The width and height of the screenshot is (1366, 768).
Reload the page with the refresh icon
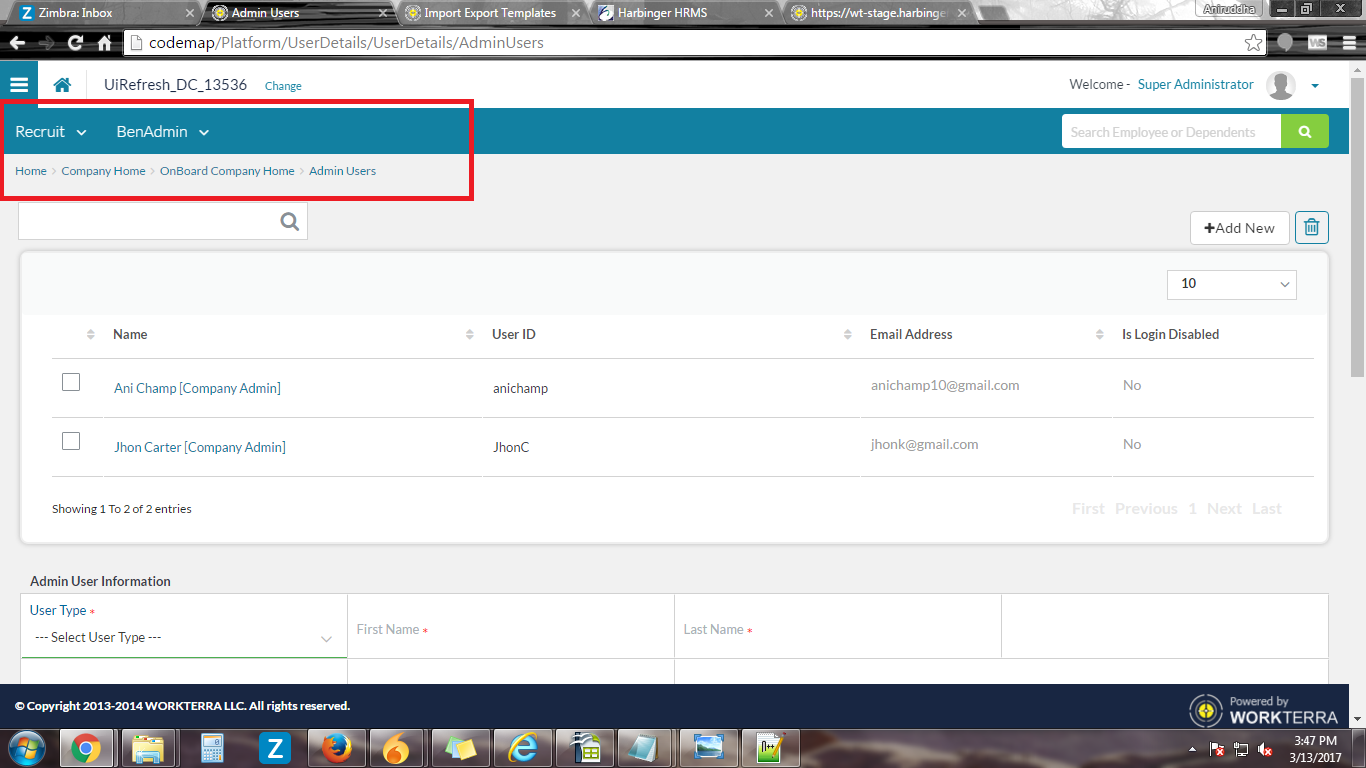click(75, 42)
